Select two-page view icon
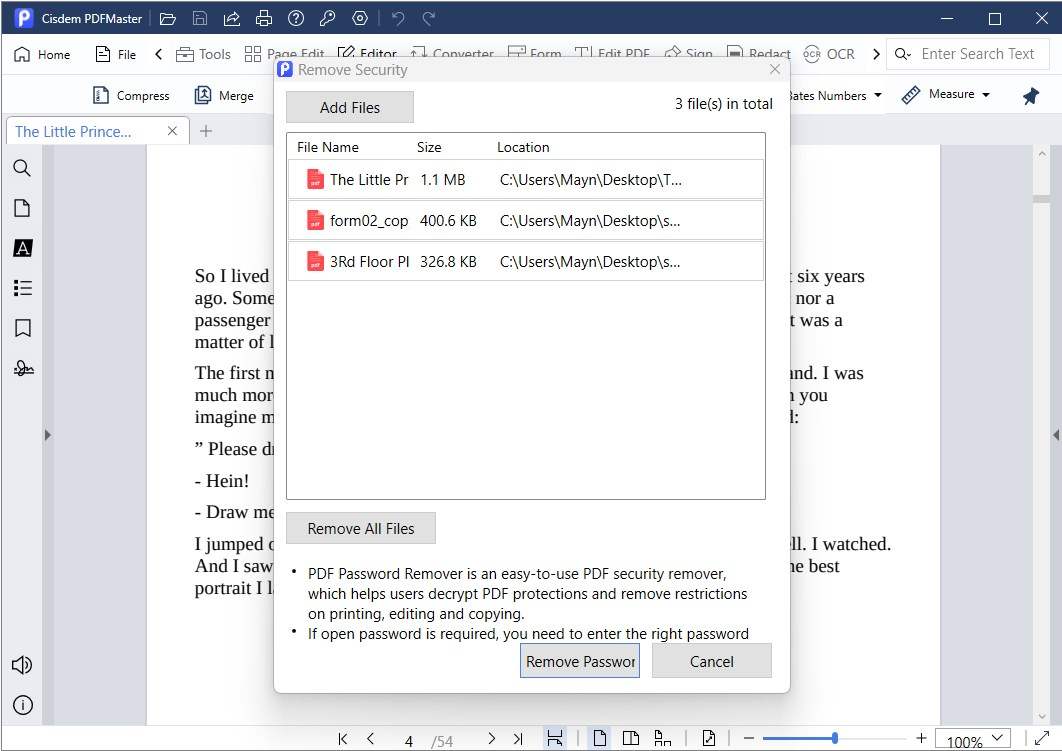Image resolution: width=1062 pixels, height=751 pixels. pos(631,738)
